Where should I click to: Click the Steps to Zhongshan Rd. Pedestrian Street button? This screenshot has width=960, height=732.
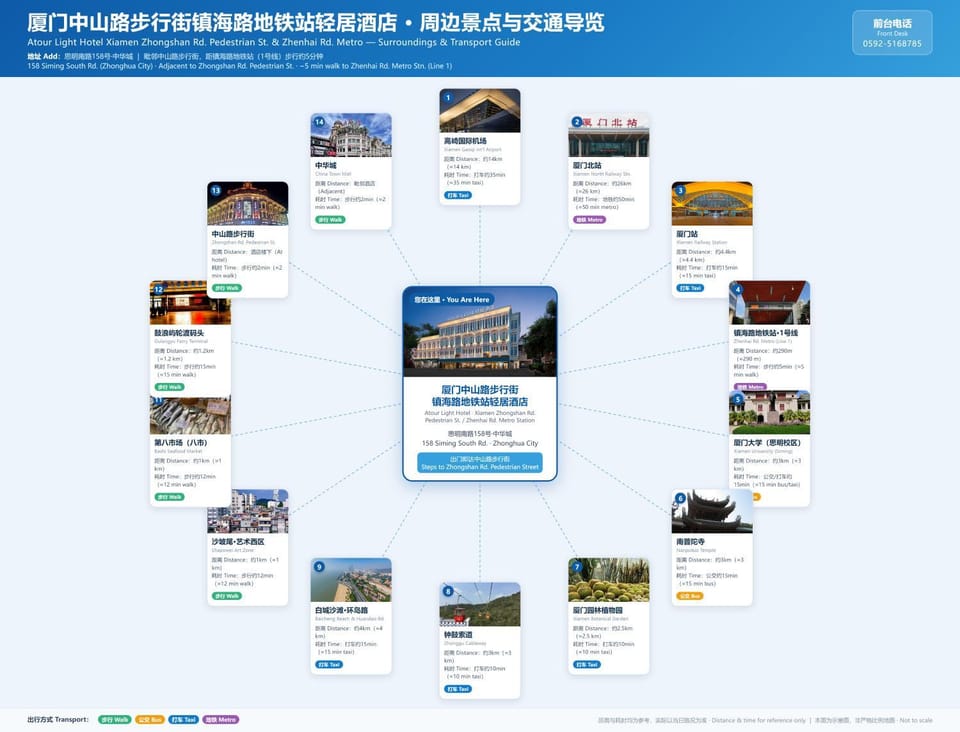point(480,463)
